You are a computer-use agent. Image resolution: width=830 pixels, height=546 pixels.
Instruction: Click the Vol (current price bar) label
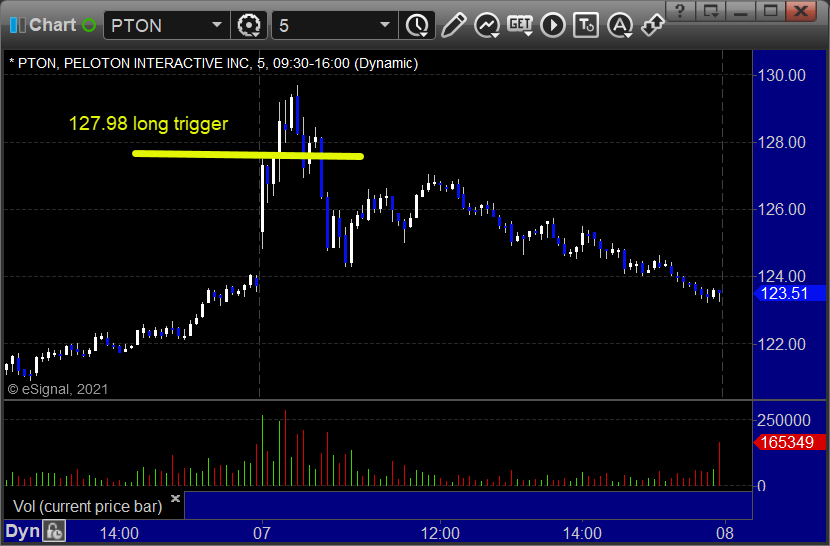(88, 506)
